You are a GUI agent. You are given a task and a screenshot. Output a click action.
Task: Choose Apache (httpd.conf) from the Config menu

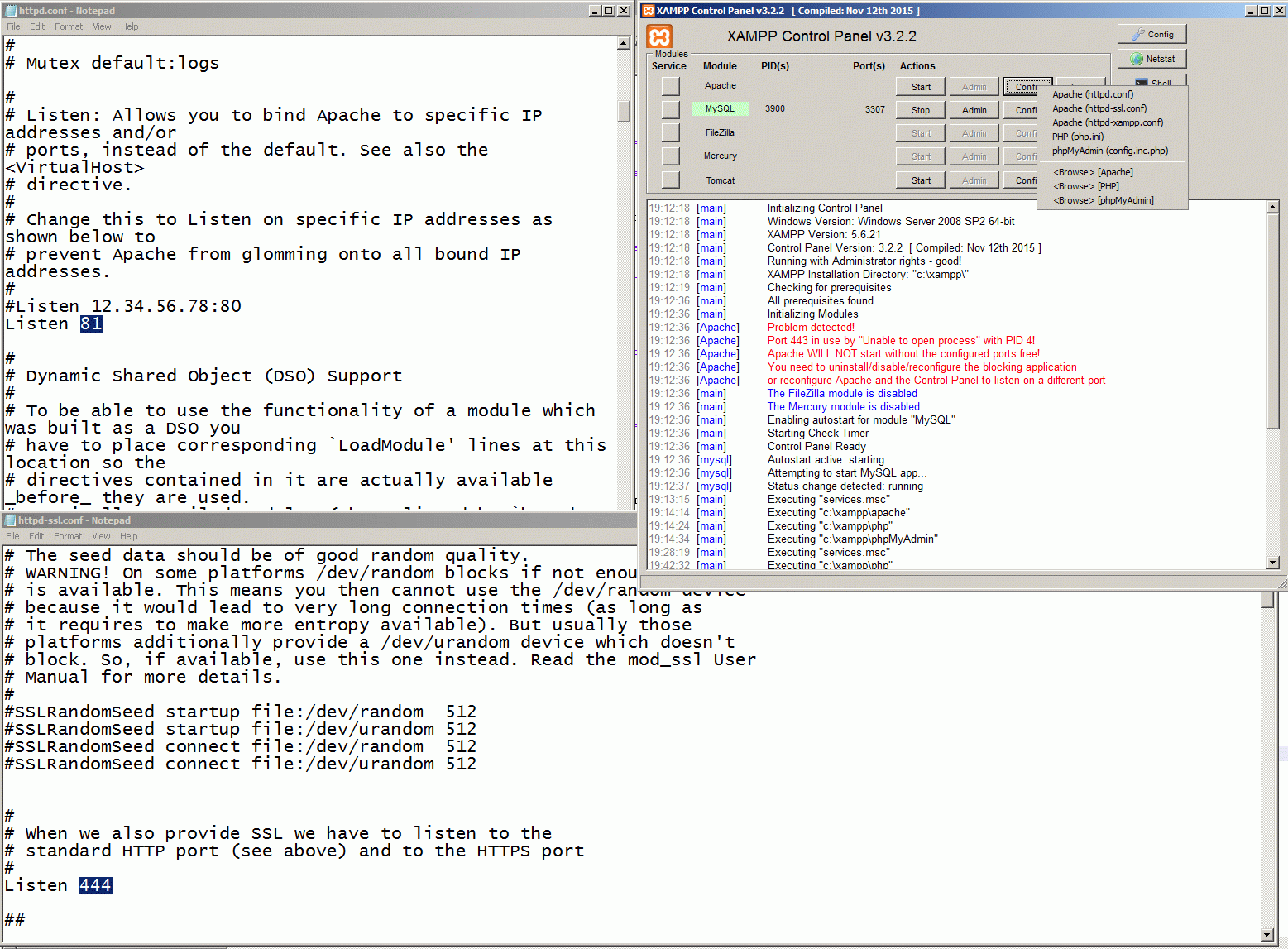pos(1112,94)
